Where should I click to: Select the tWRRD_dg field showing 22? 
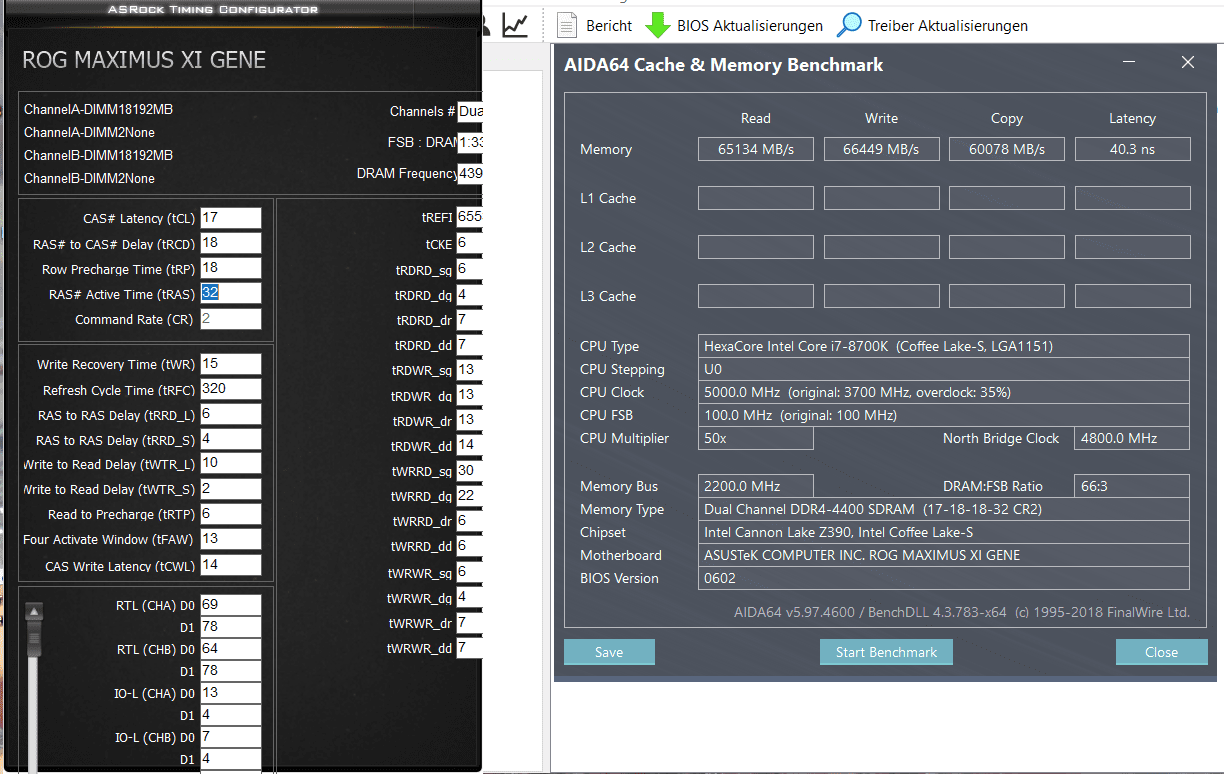[469, 496]
